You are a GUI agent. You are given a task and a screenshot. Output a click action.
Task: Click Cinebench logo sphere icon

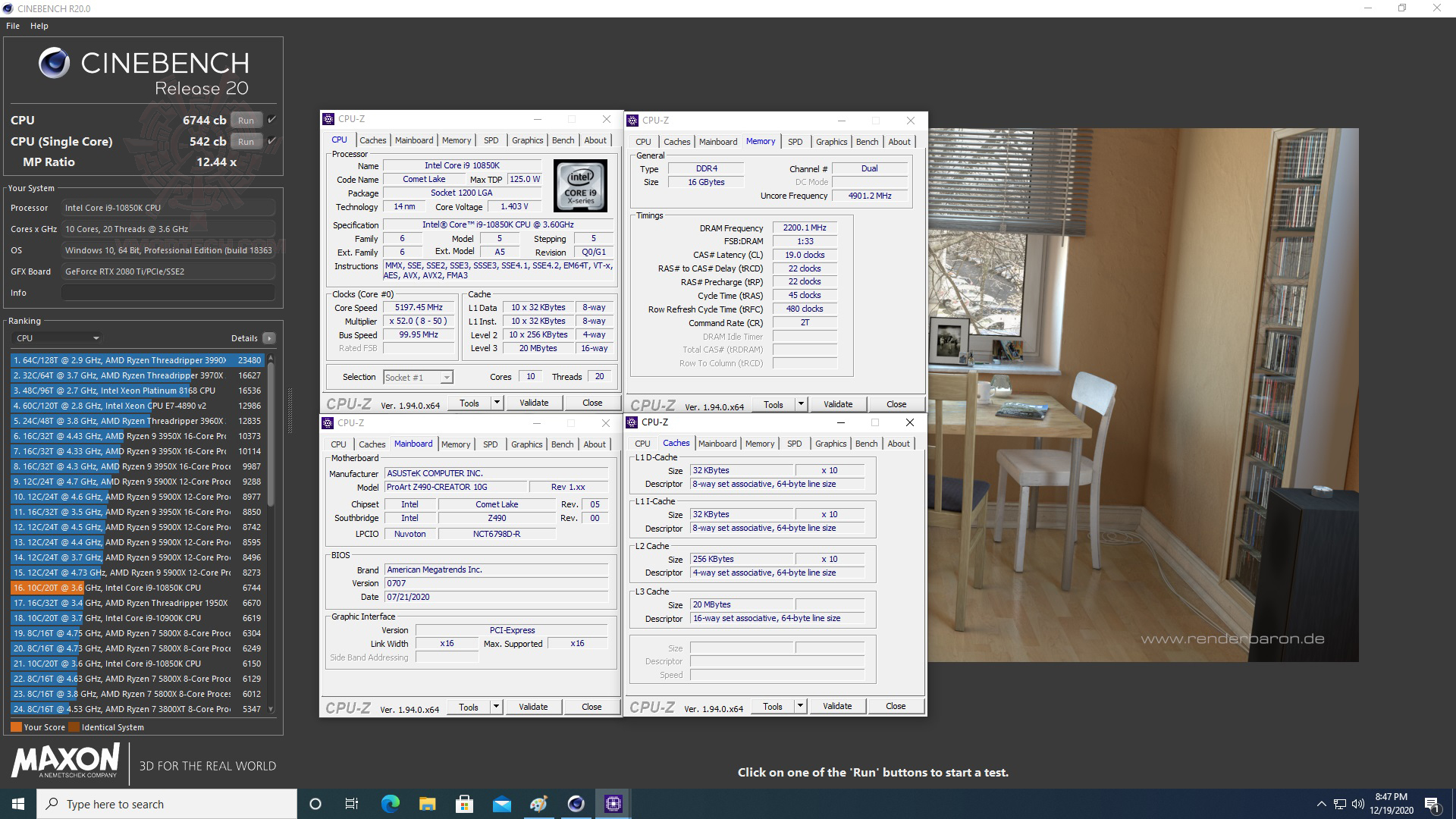pos(55,63)
